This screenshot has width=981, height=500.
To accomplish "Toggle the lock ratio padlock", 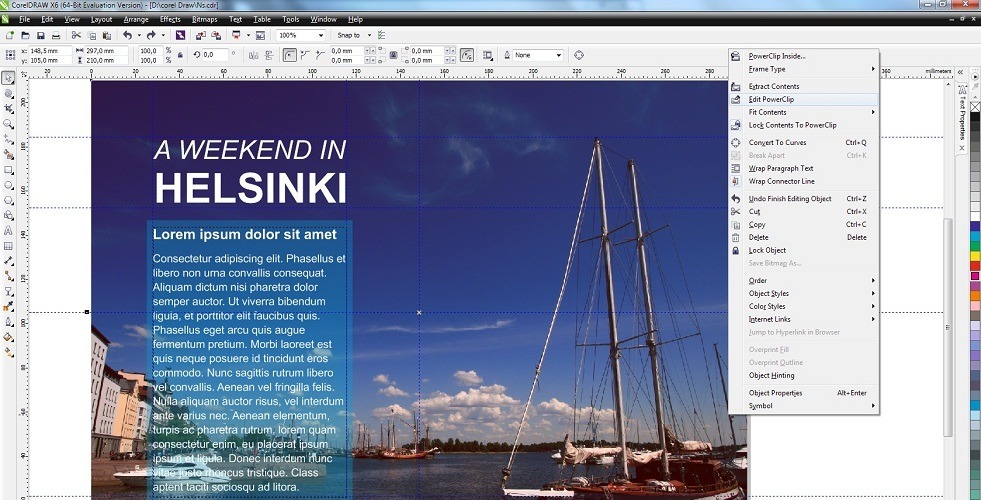I will coord(180,55).
